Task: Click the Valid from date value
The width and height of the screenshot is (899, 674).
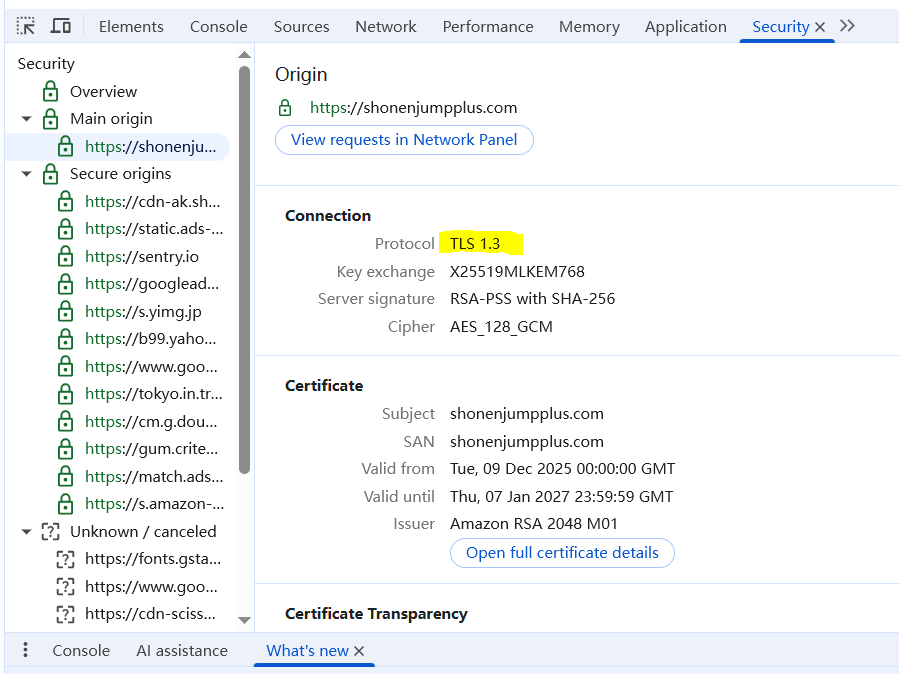Action: pyautogui.click(x=562, y=469)
